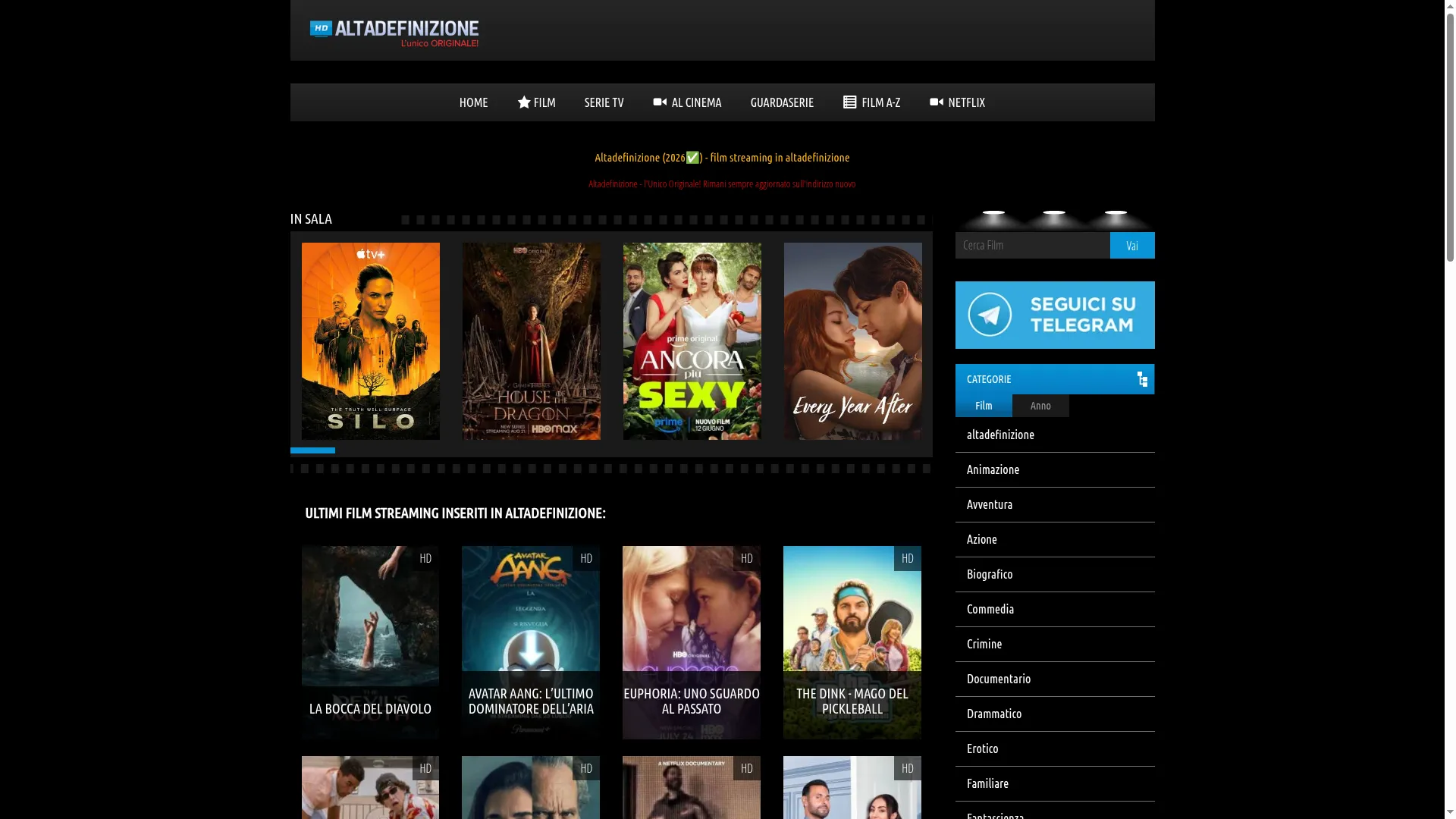Click the camera icon beside NETFLIX

coord(937,102)
